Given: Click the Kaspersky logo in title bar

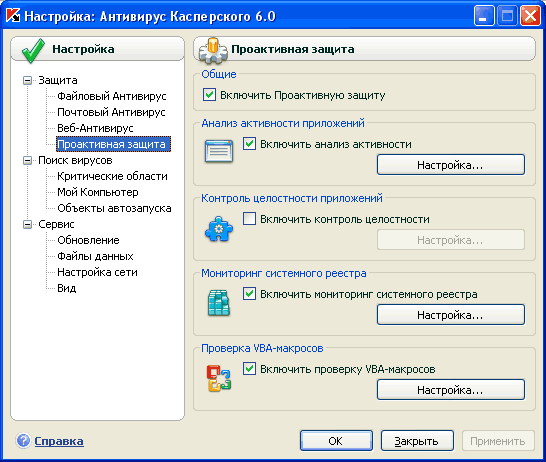Looking at the screenshot, I should point(13,15).
